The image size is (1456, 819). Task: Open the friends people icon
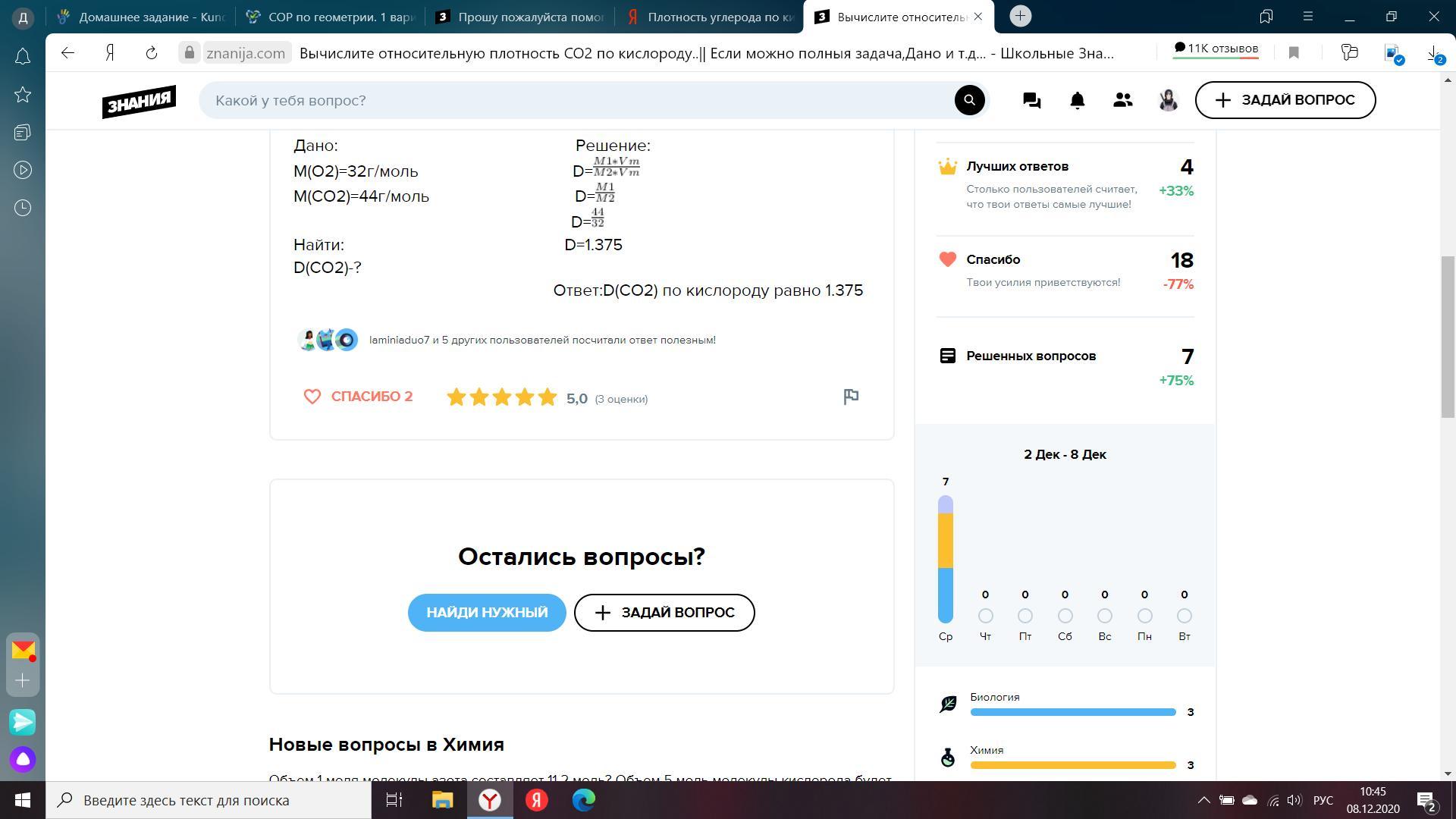coord(1122,100)
